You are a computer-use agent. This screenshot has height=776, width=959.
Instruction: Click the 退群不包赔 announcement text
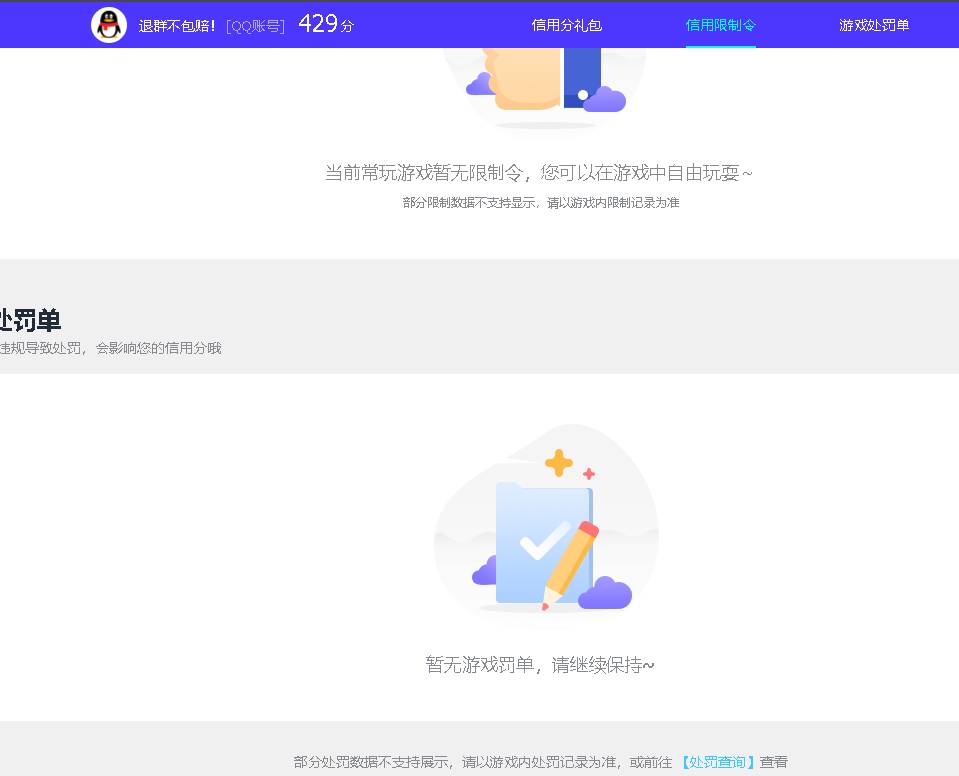pyautogui.click(x=176, y=24)
